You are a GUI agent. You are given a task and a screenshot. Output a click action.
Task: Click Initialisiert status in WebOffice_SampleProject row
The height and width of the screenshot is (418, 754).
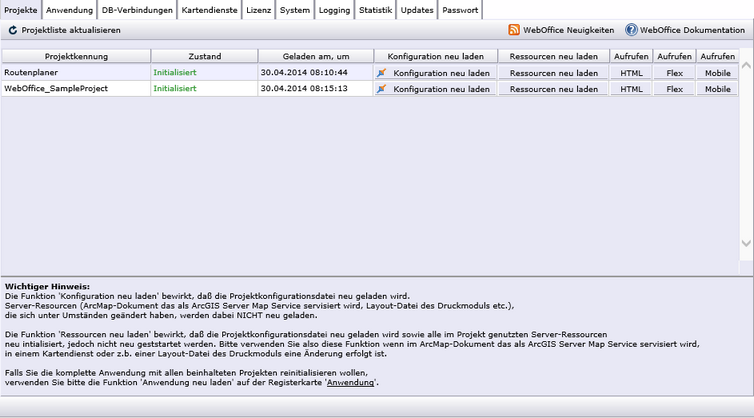[175, 89]
